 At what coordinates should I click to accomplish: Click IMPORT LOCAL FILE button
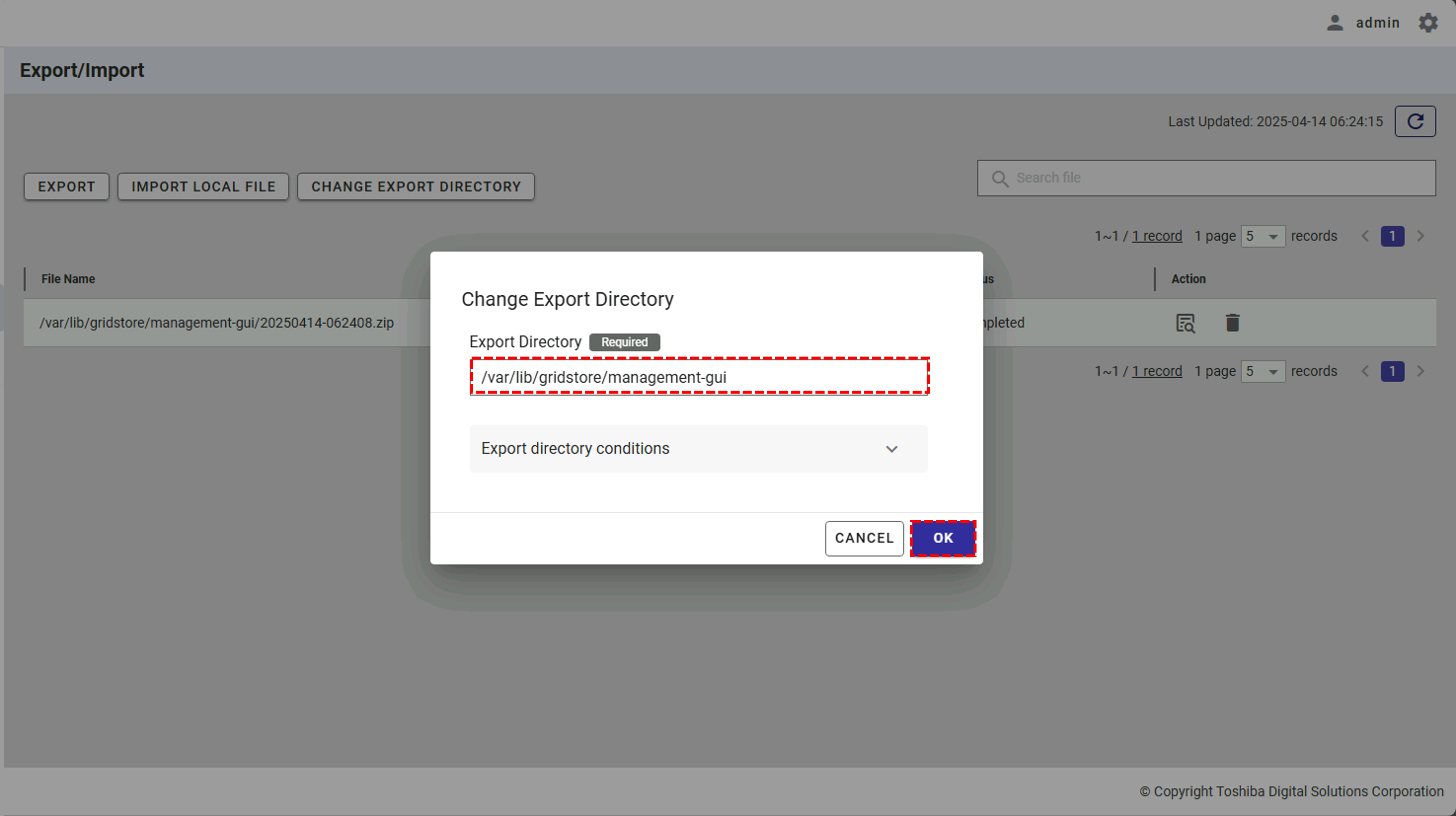pyautogui.click(x=203, y=187)
